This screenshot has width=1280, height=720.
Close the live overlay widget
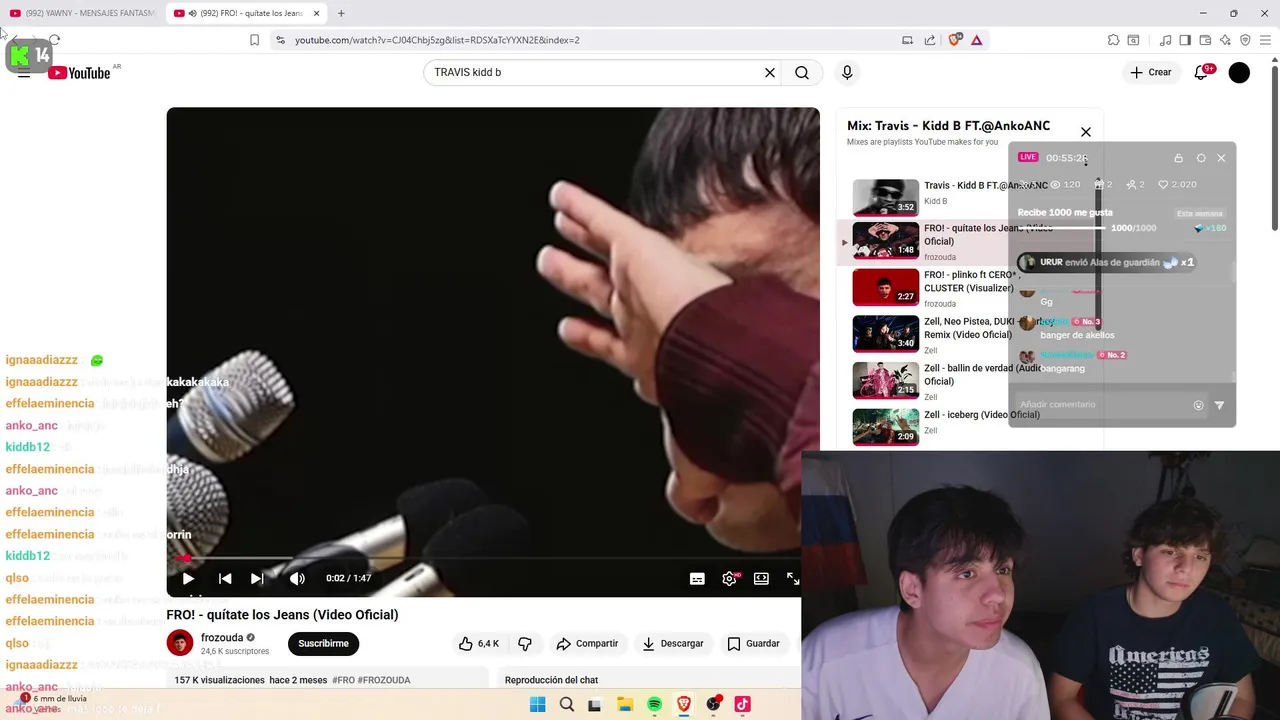[x=1221, y=158]
